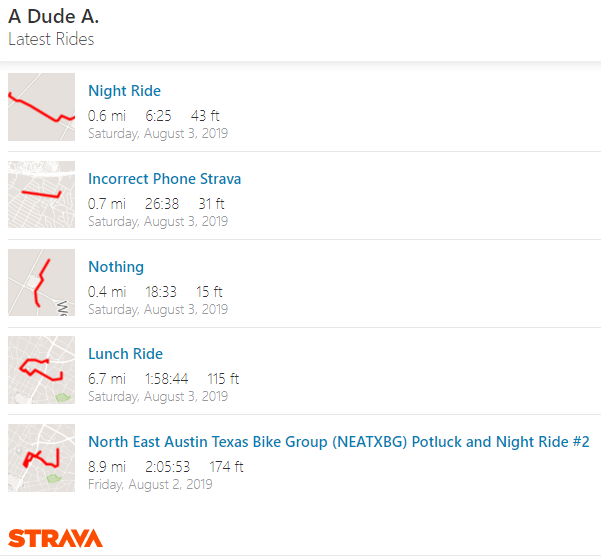View the Lunch Ride map thumbnail

pyautogui.click(x=41, y=370)
